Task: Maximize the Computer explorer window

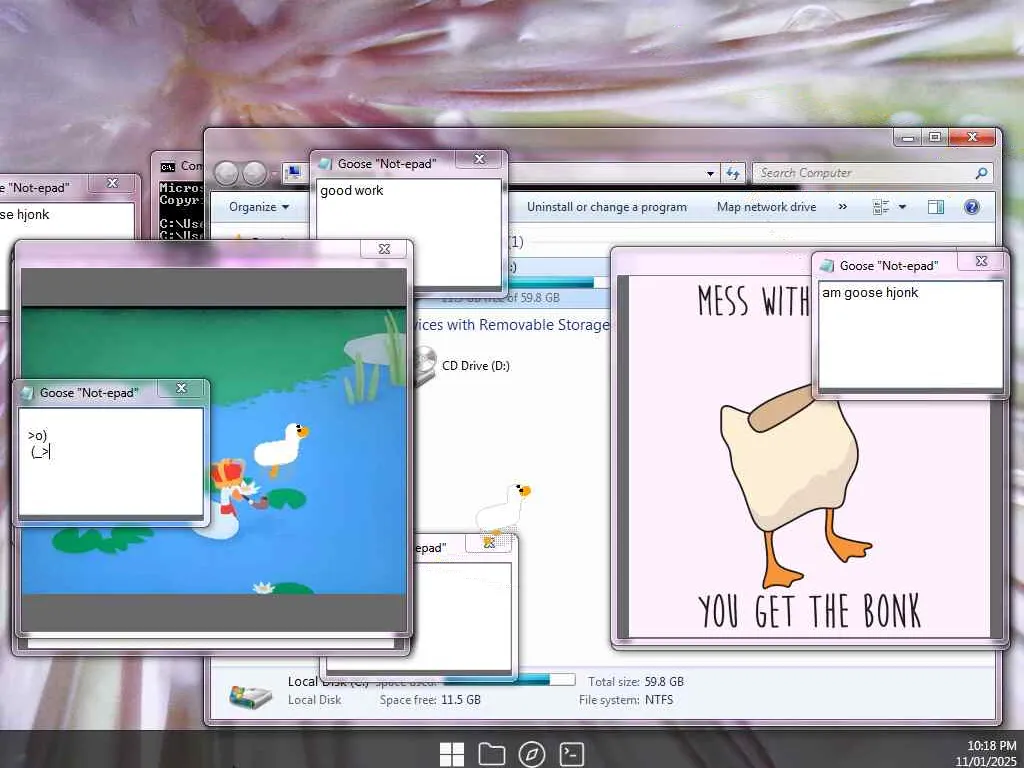Action: pos(935,137)
